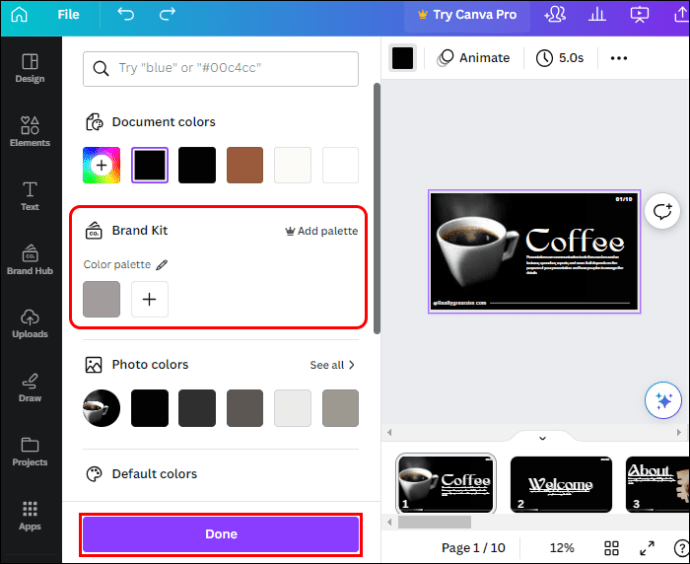Viewport: 690px width, 564px height.
Task: Click the Default colors palette icon
Action: coord(94,474)
